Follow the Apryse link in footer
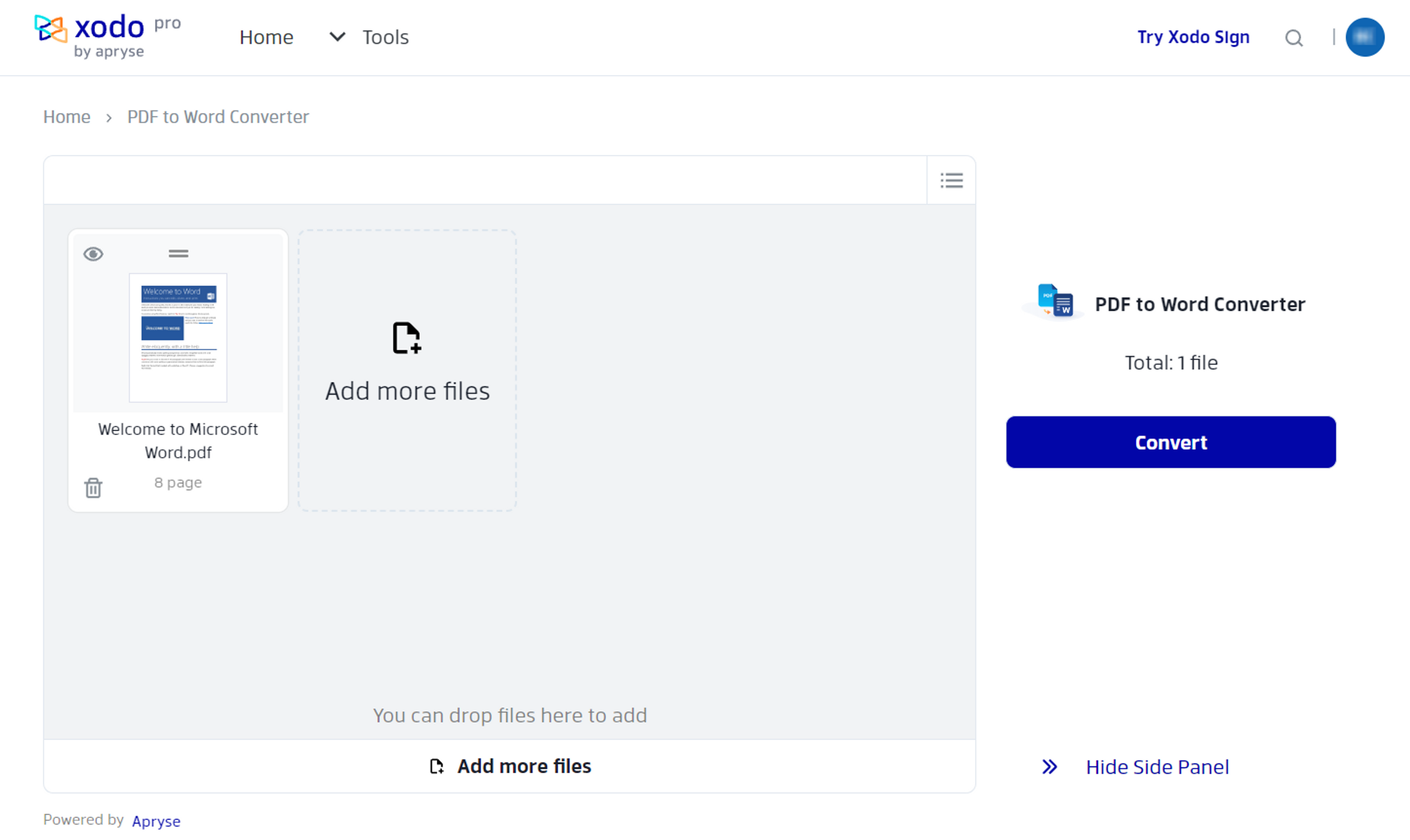This screenshot has width=1410, height=840. click(x=156, y=821)
